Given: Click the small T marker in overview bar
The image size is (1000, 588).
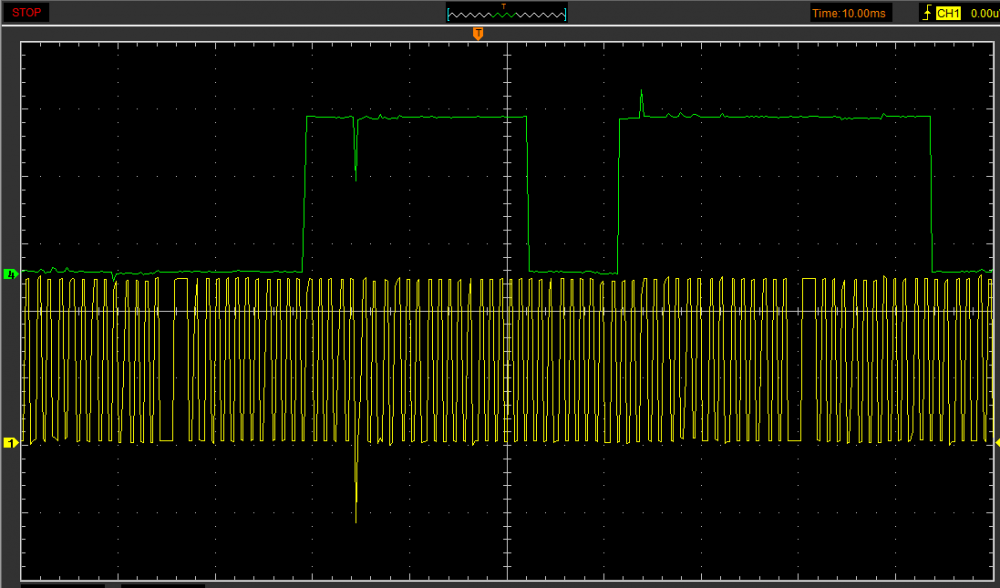Looking at the screenshot, I should pyautogui.click(x=504, y=6).
